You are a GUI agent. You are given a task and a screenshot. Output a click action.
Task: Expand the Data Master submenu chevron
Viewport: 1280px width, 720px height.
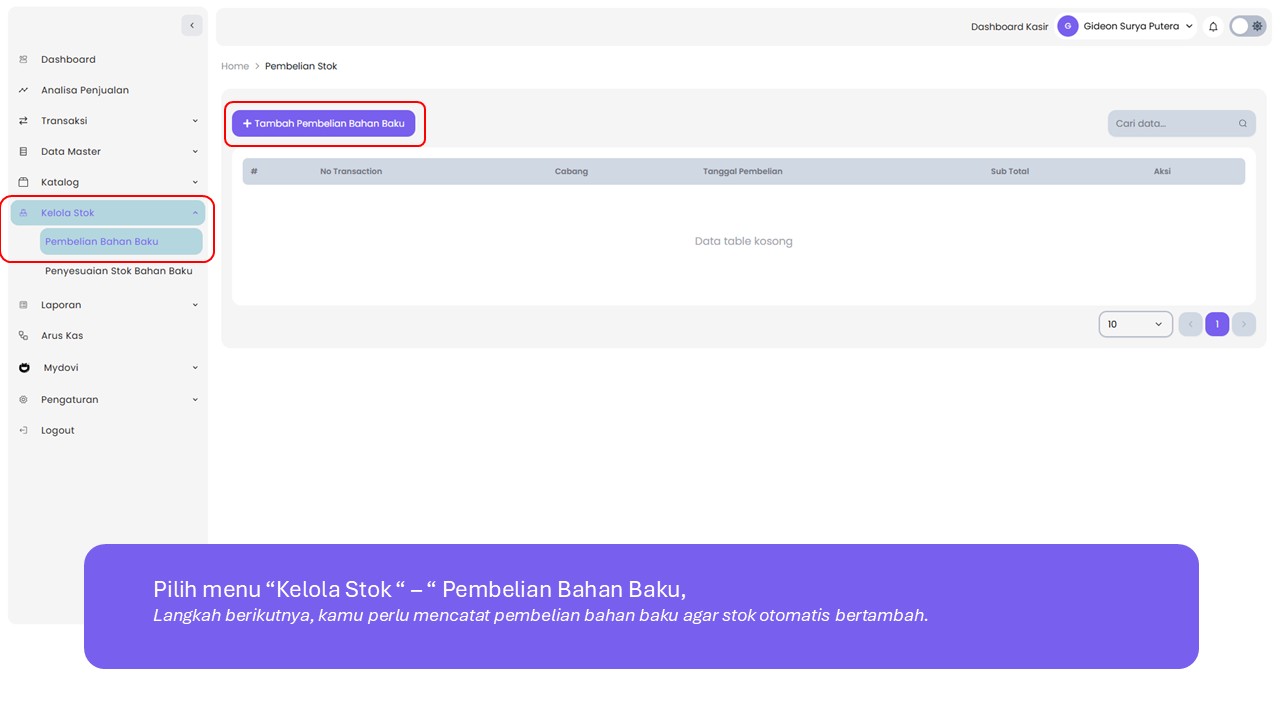pyautogui.click(x=195, y=152)
